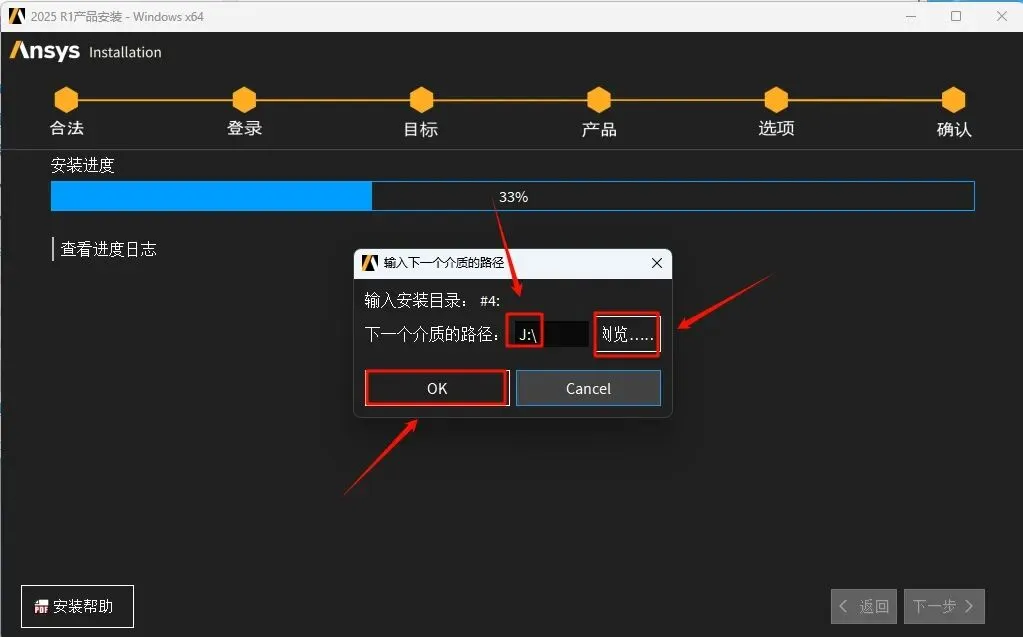Select the 产品 step hexagon
1023x637 pixels.
(598, 100)
